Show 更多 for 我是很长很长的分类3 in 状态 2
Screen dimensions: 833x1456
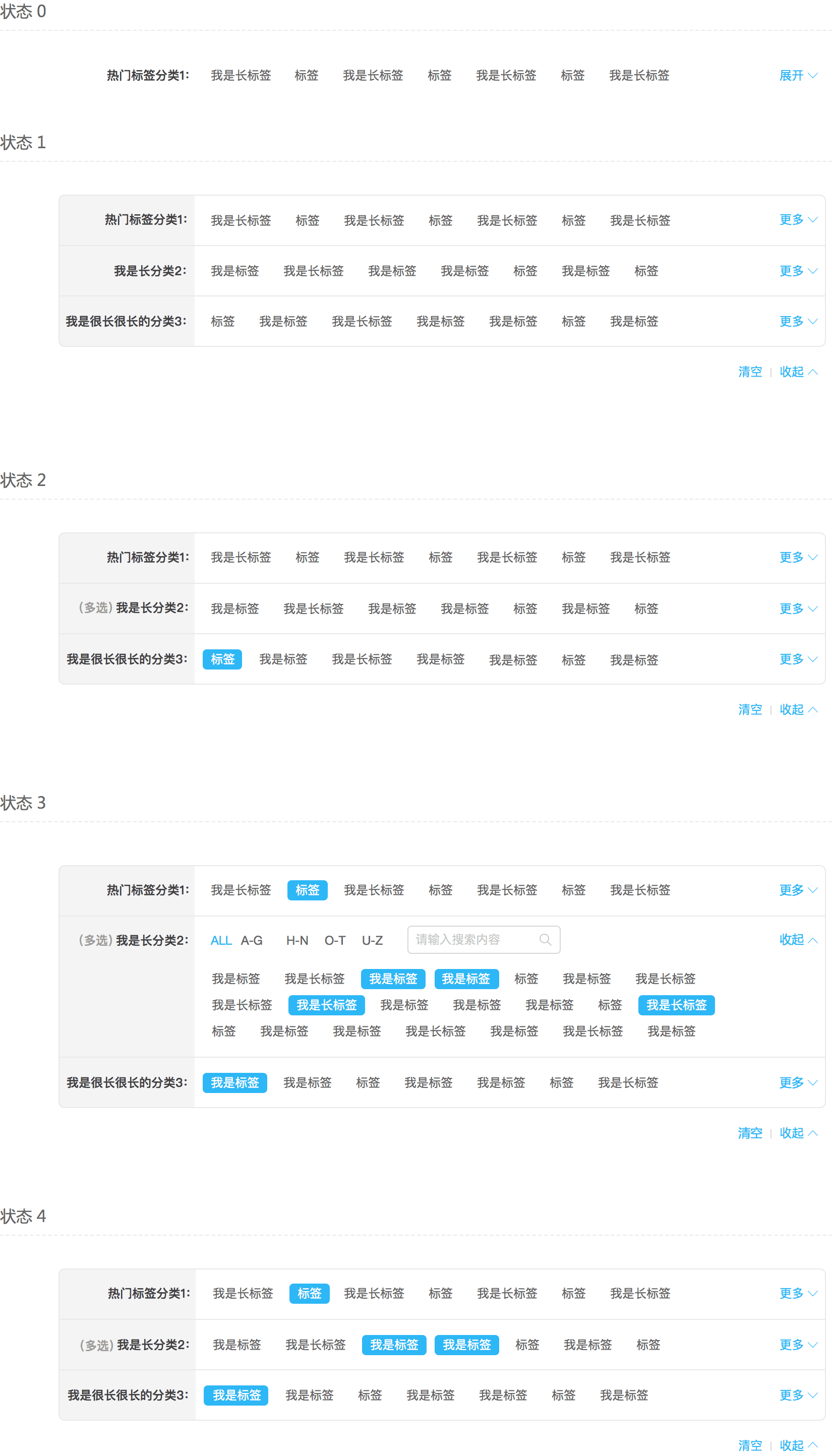tap(798, 659)
